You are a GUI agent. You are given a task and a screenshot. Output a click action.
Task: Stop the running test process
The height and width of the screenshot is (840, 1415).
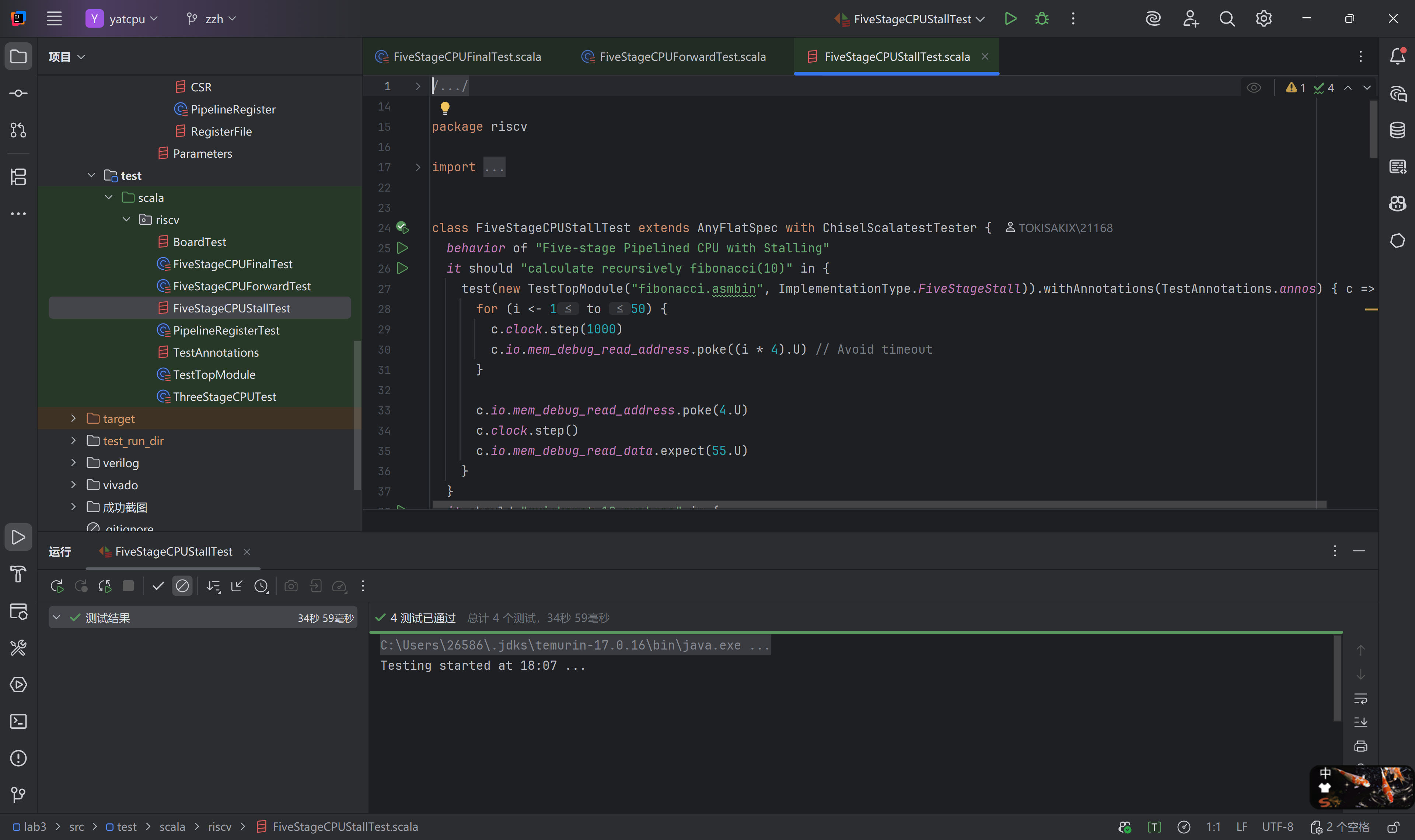(129, 587)
